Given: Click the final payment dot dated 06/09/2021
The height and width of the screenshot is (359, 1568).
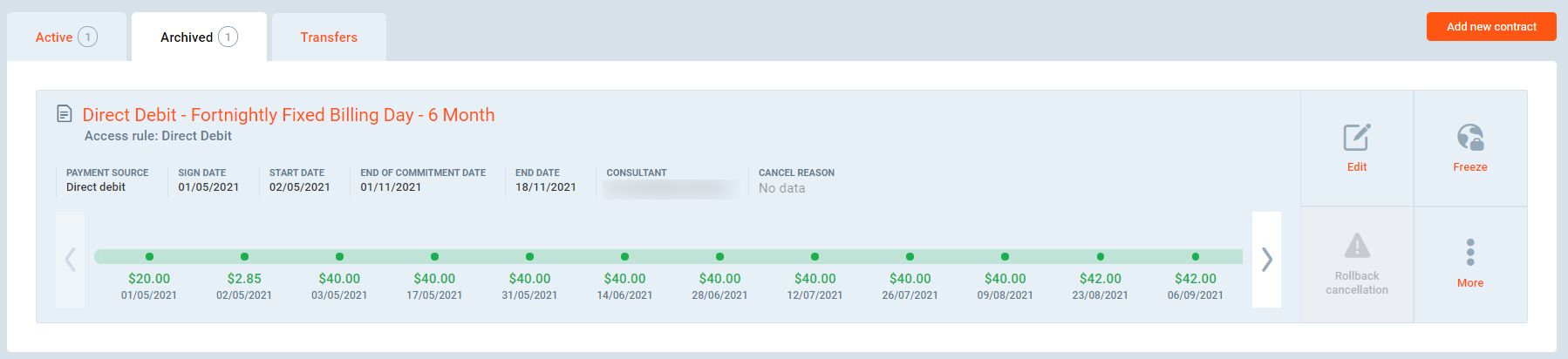Looking at the screenshot, I should tap(1195, 257).
